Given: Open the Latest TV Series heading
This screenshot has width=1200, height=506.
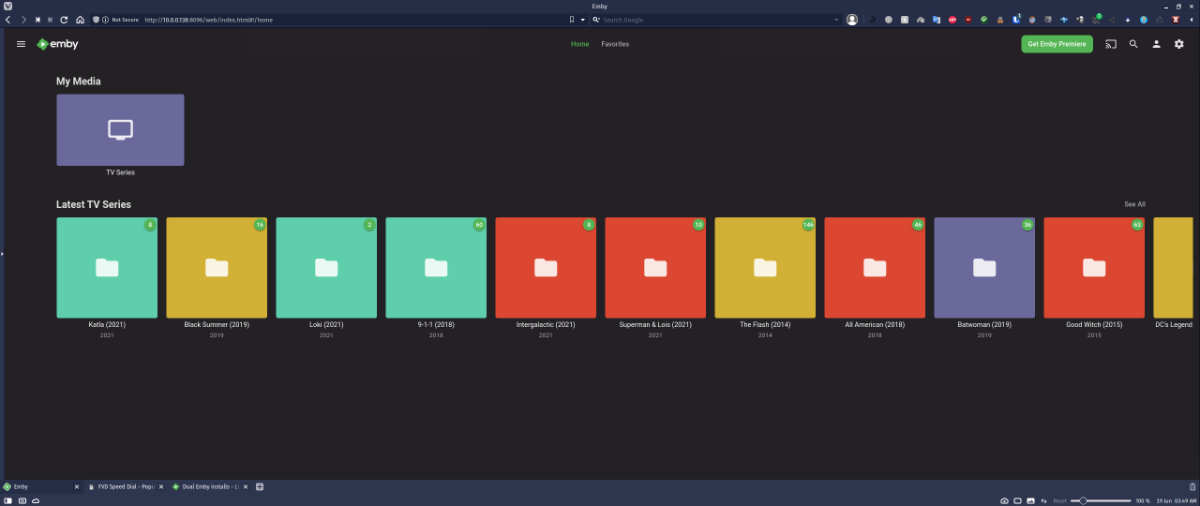Looking at the screenshot, I should pyautogui.click(x=93, y=204).
